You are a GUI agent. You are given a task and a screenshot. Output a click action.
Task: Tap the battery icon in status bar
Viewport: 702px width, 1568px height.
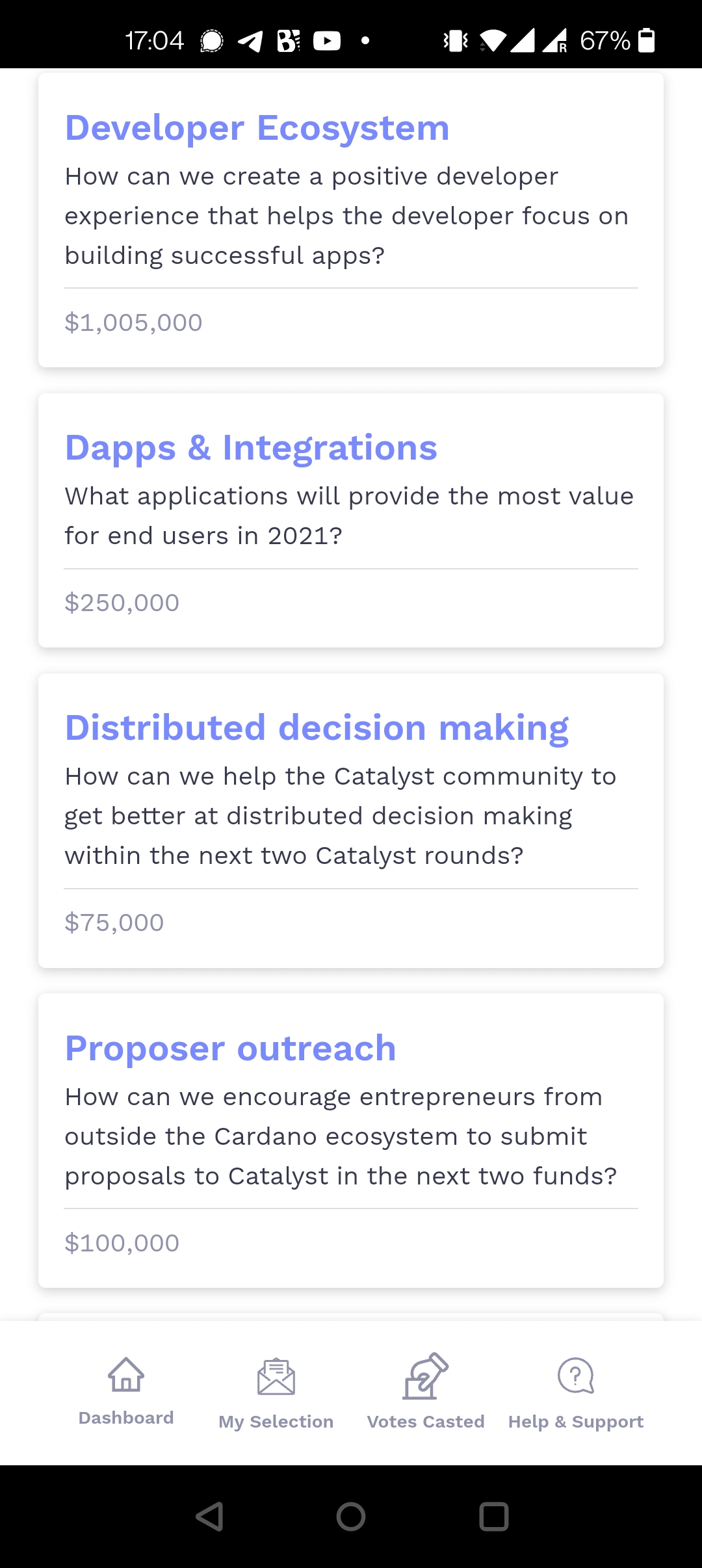646,40
